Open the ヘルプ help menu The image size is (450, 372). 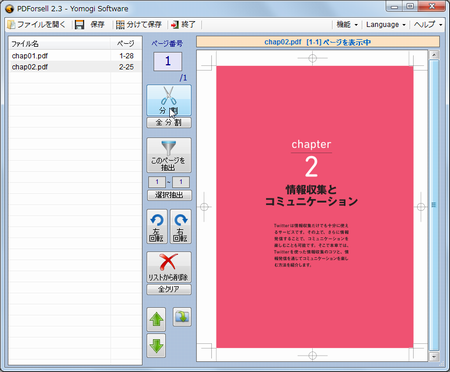click(x=428, y=24)
